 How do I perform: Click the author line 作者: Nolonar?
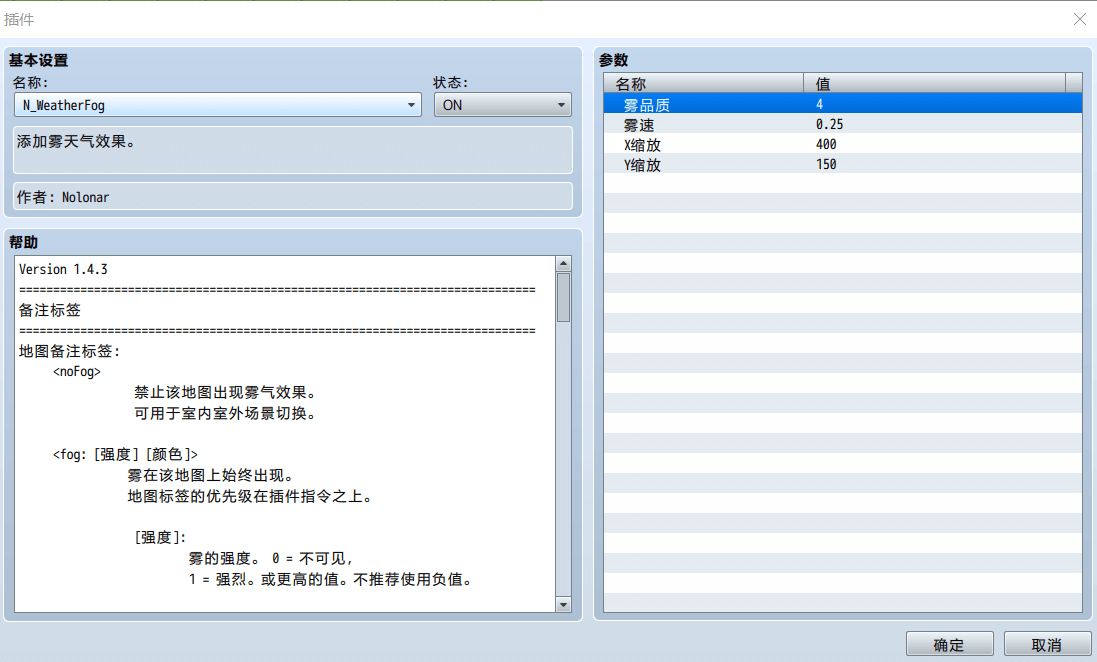point(63,197)
